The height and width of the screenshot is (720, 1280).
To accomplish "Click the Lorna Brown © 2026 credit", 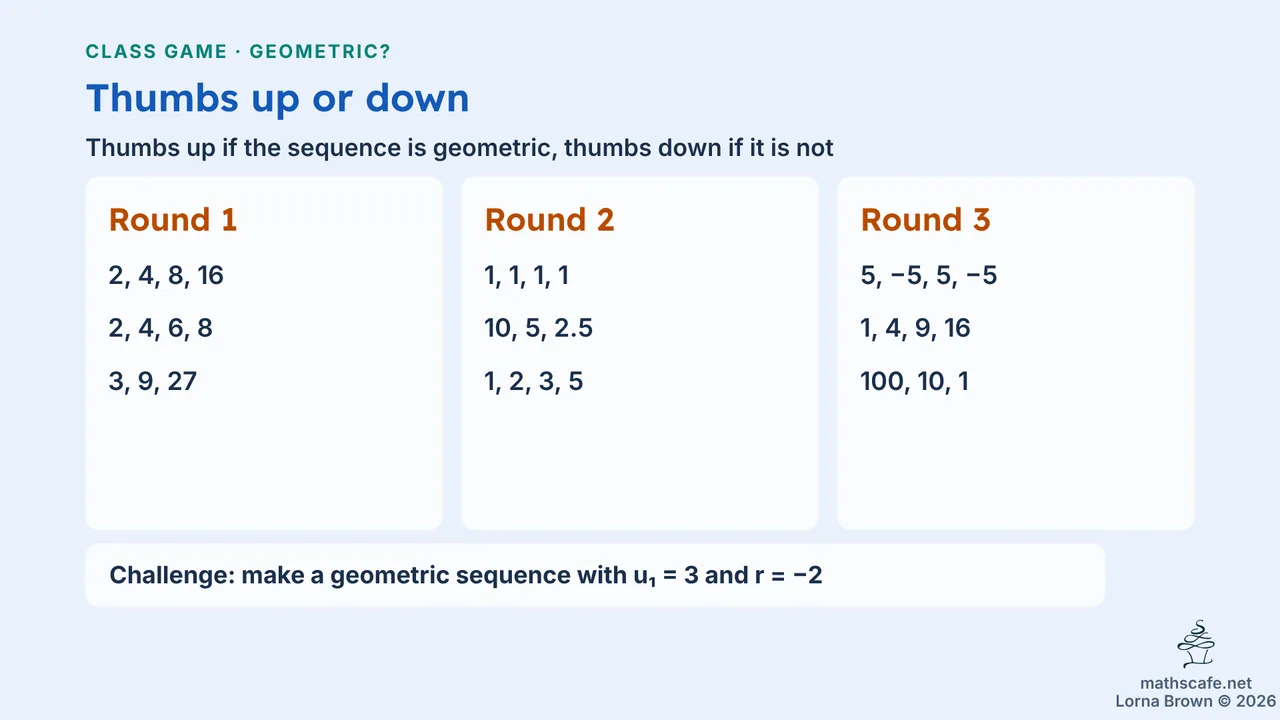I will coord(1196,701).
